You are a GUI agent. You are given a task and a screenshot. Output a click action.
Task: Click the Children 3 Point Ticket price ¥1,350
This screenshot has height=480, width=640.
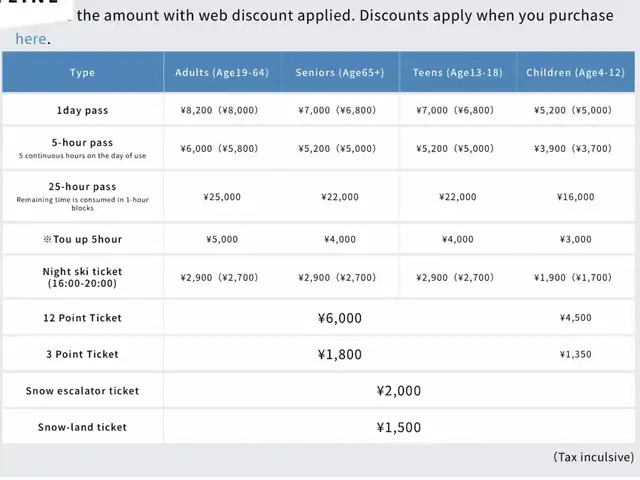click(x=575, y=354)
